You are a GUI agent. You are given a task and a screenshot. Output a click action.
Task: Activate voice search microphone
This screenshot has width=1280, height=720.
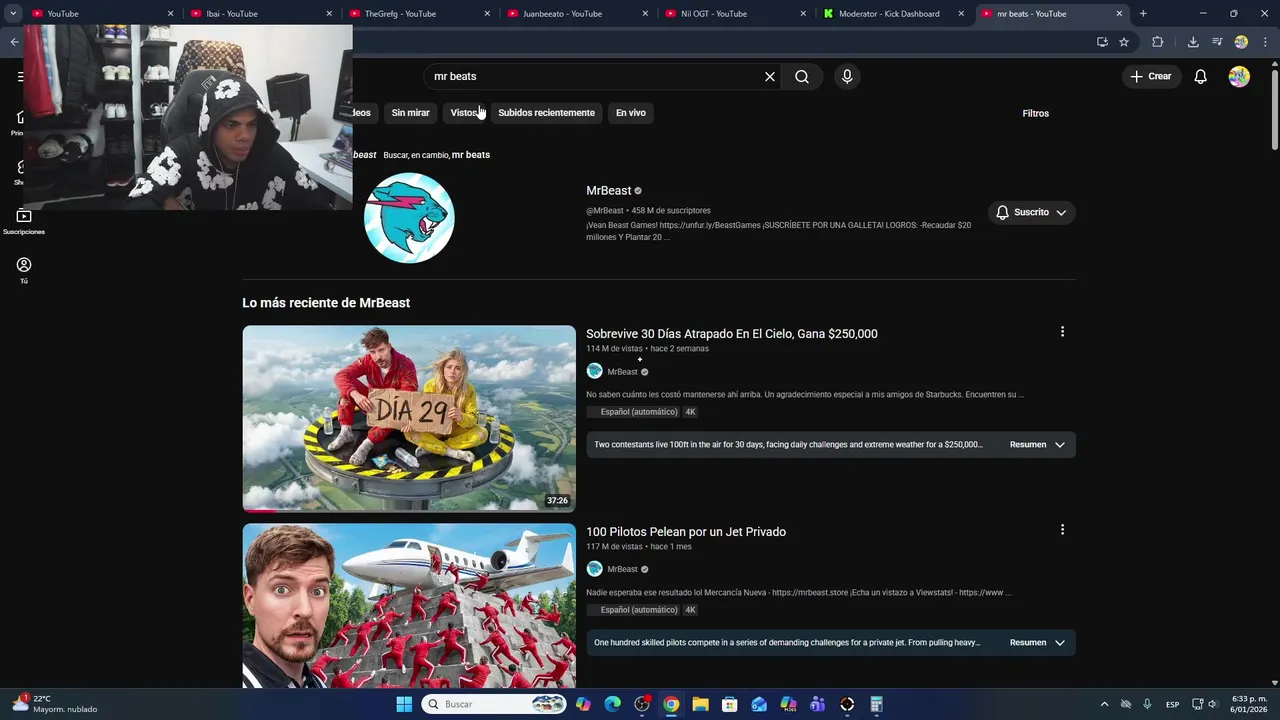coord(847,77)
